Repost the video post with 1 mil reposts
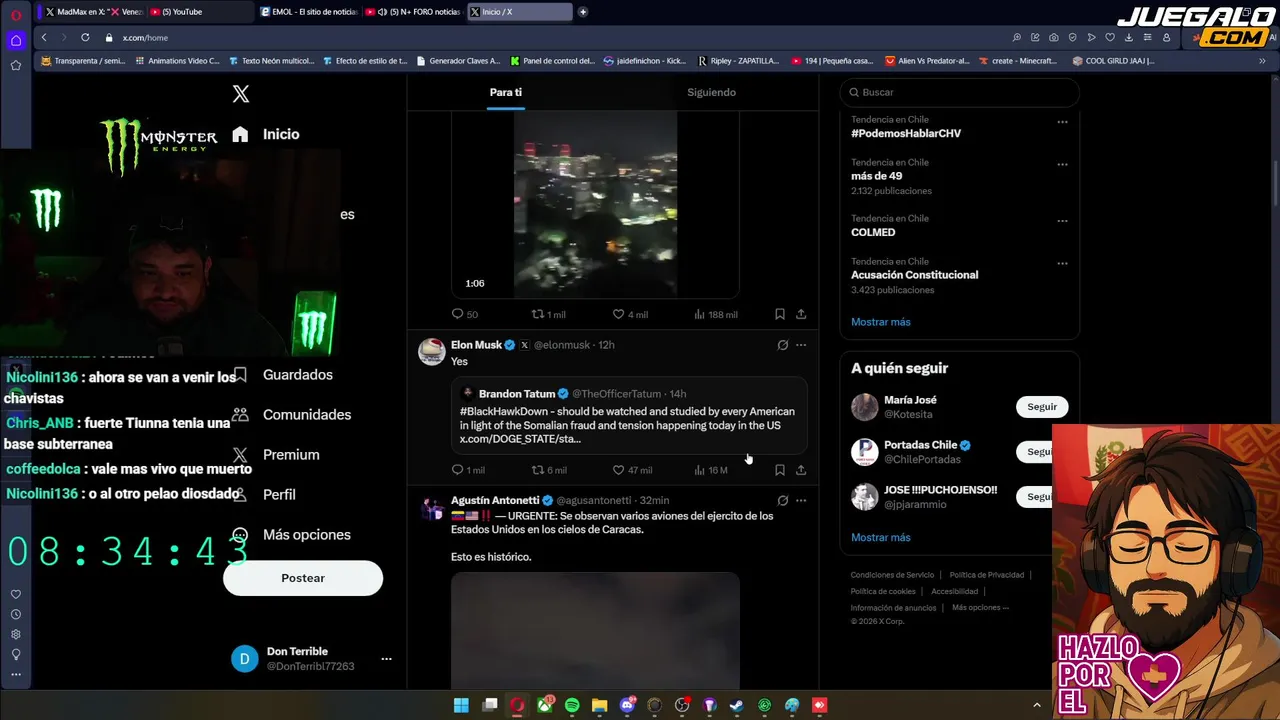Image resolution: width=1280 pixels, height=720 pixels. (x=548, y=314)
